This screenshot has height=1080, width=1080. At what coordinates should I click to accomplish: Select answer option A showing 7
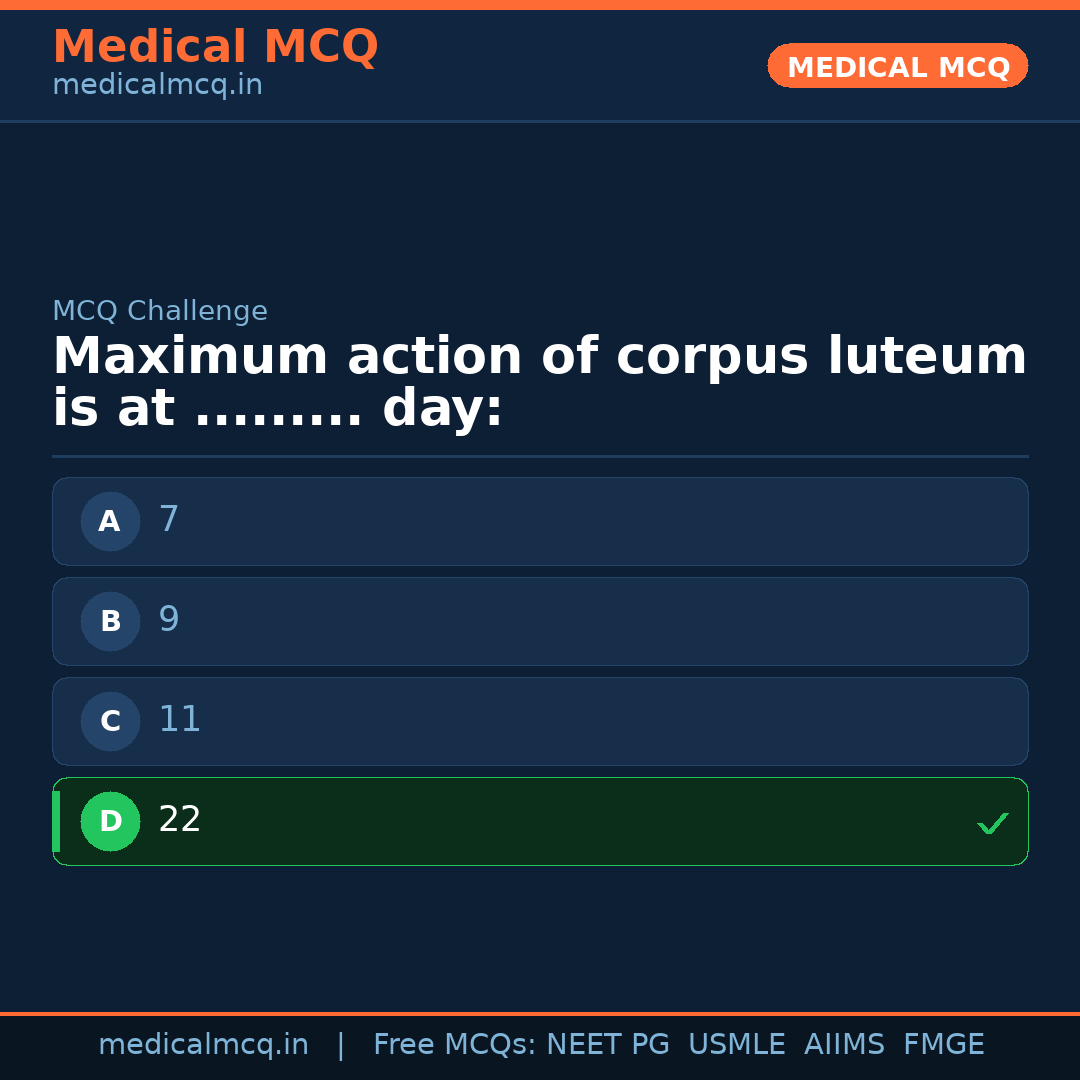click(x=540, y=521)
